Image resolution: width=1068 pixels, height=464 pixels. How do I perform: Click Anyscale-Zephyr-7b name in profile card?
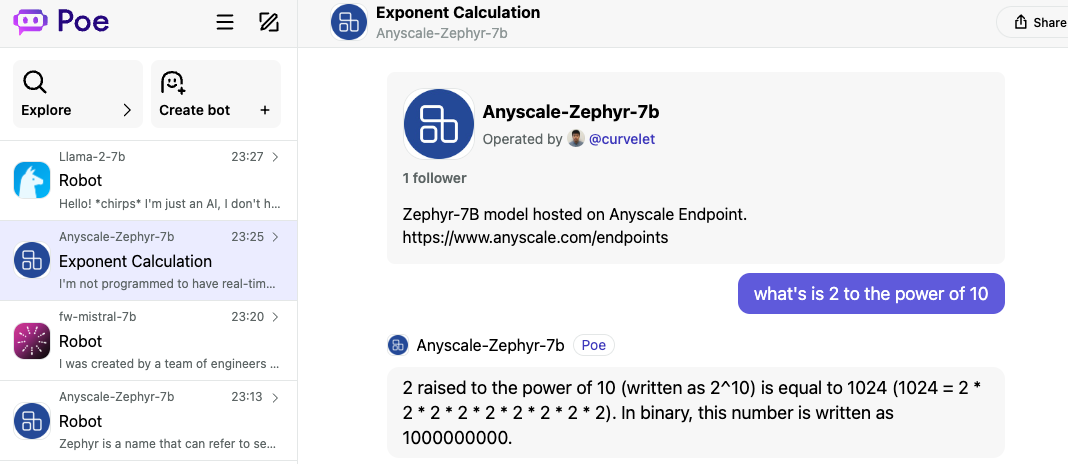coord(571,112)
